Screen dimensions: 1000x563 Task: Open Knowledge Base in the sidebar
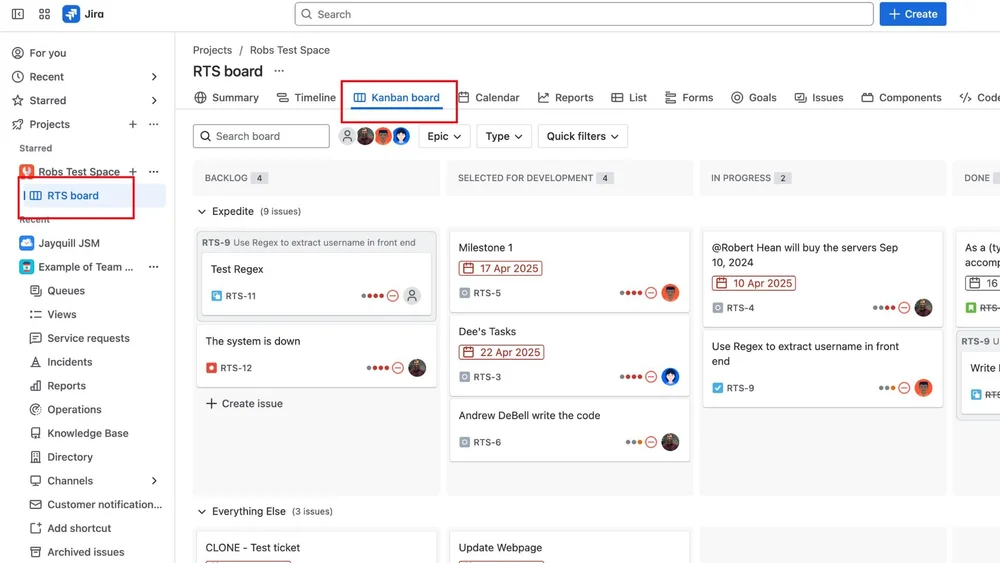(x=87, y=434)
